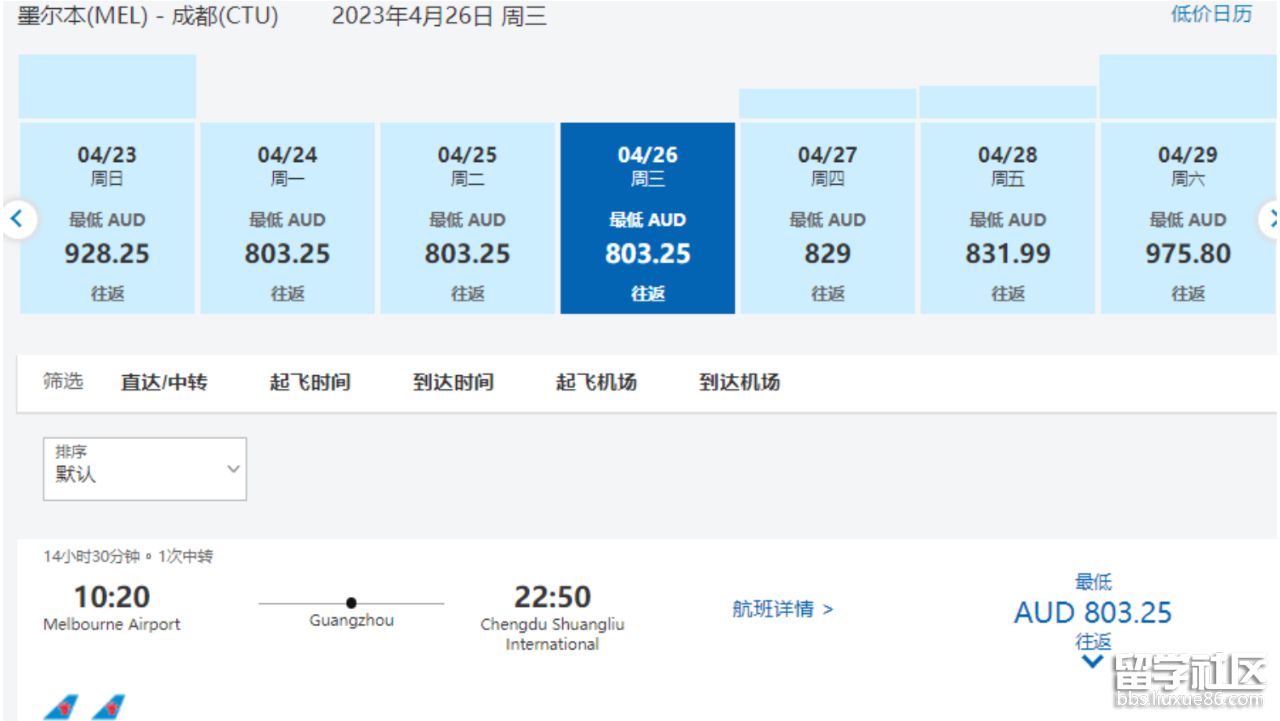
Task: Go to previous dates with left arrow
Action: [x=17, y=219]
